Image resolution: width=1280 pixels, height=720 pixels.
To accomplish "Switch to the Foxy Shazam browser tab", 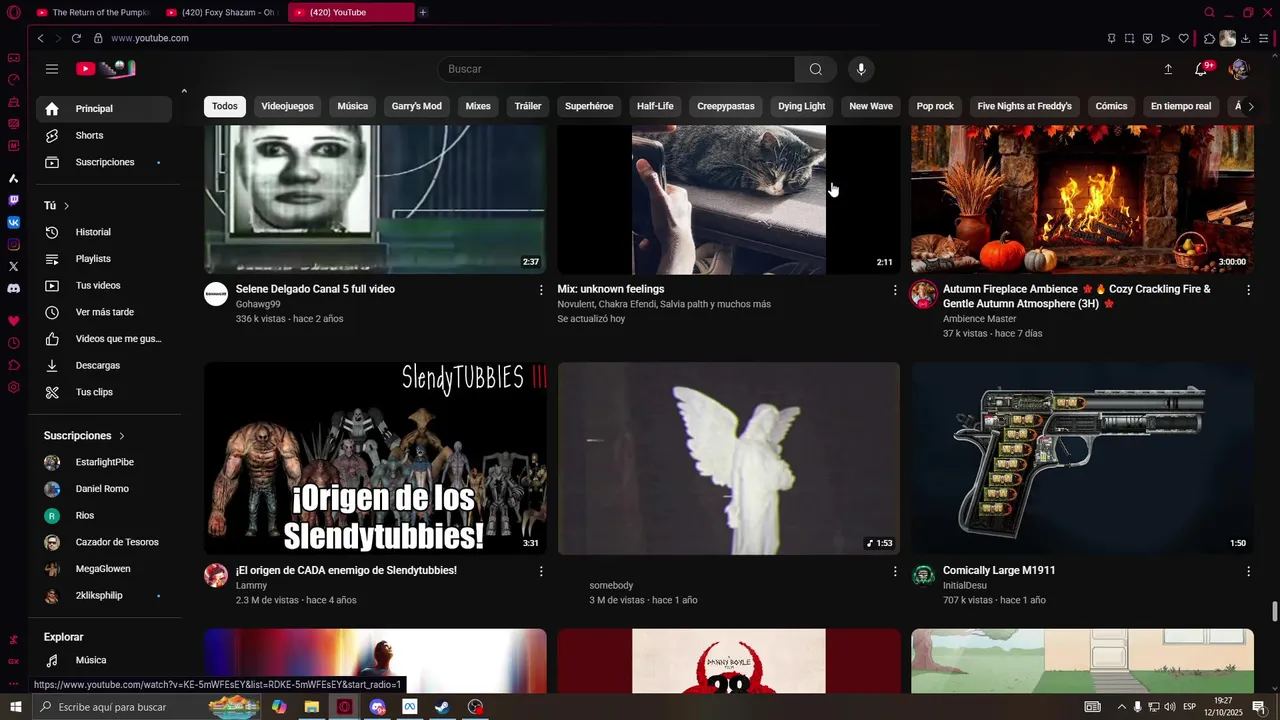I will tap(222, 12).
